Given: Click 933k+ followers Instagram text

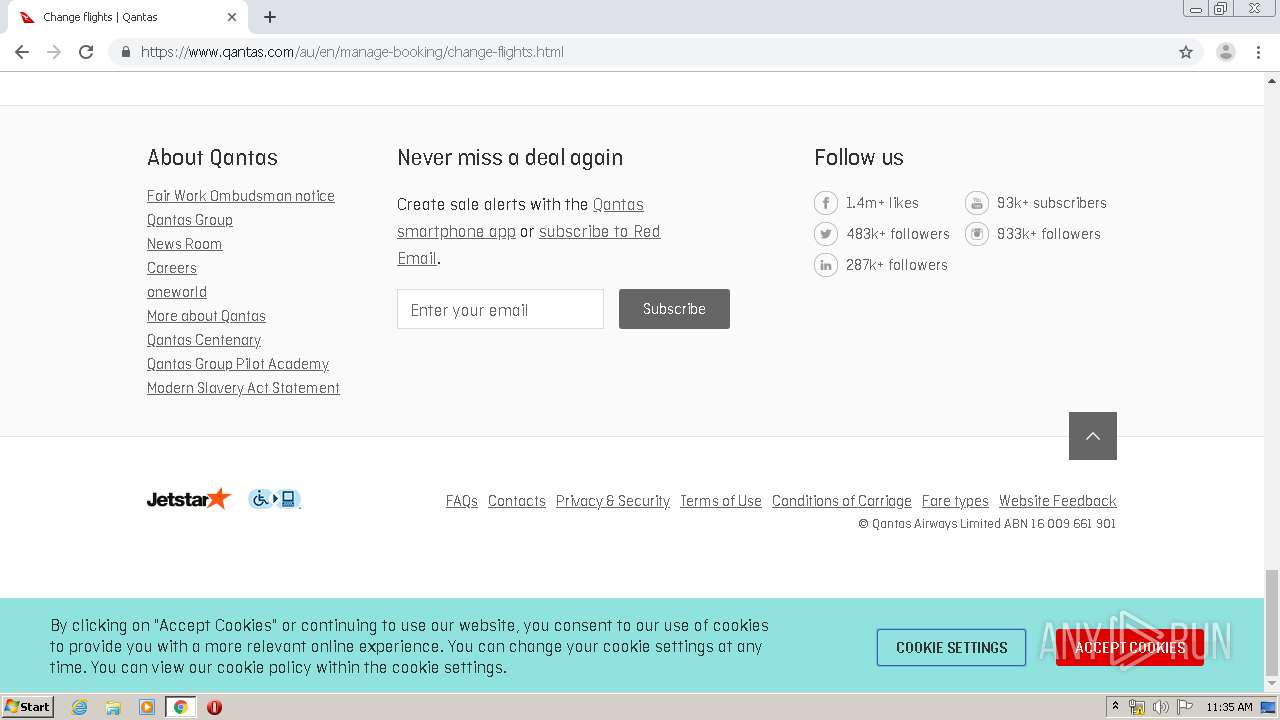Looking at the screenshot, I should coord(1049,234).
